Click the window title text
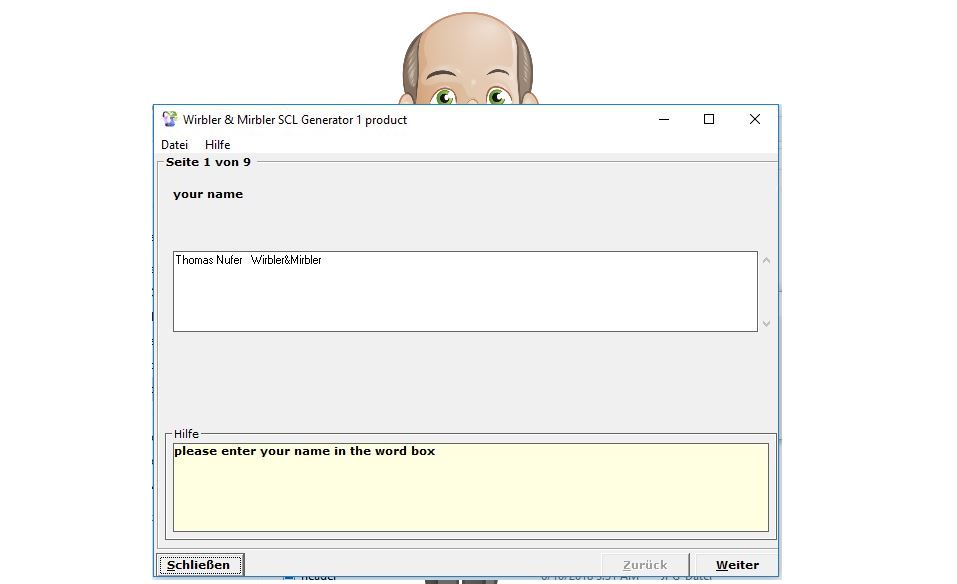 click(x=295, y=120)
